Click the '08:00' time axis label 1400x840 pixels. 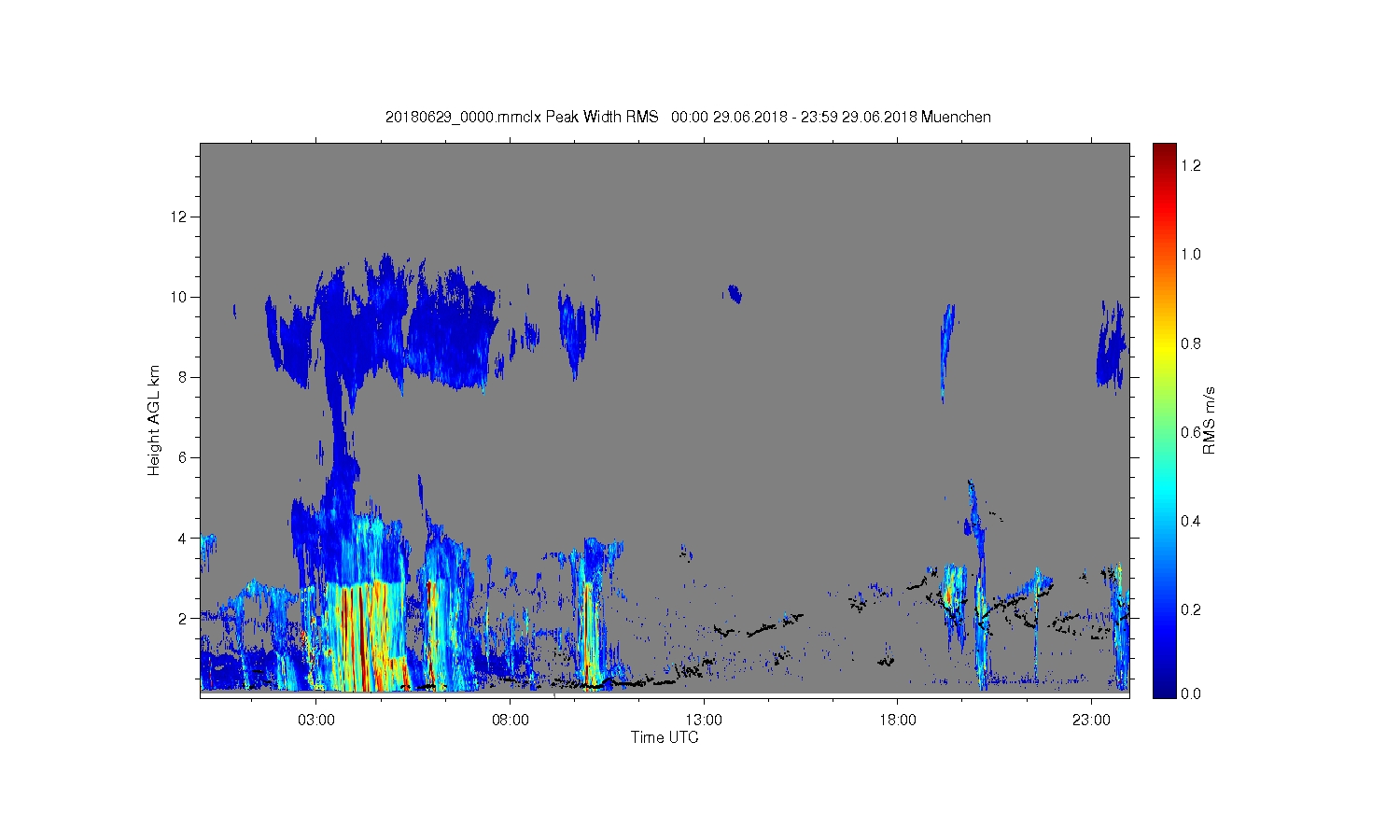[511, 721]
